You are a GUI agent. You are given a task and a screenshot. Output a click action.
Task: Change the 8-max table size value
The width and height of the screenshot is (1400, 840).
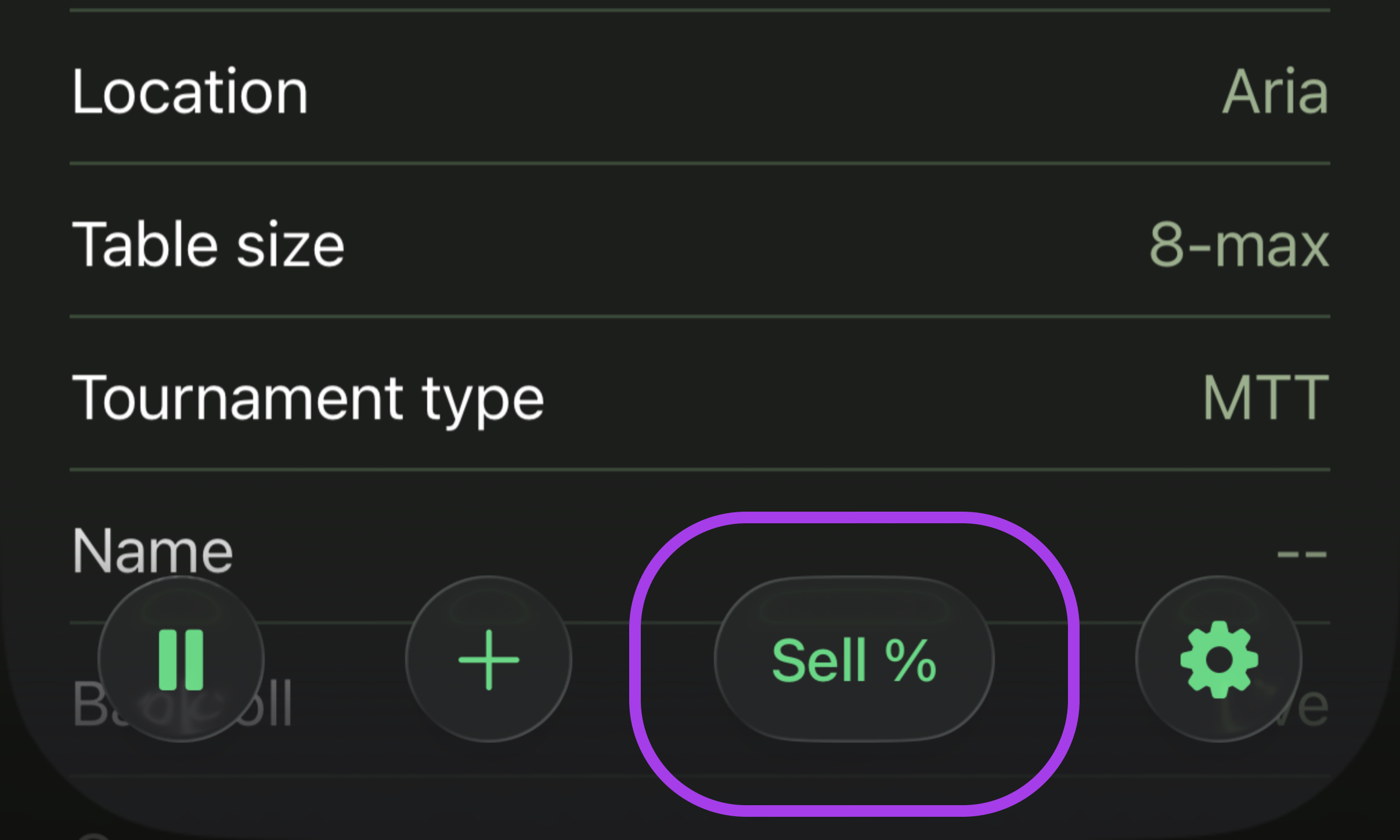[x=1239, y=245]
